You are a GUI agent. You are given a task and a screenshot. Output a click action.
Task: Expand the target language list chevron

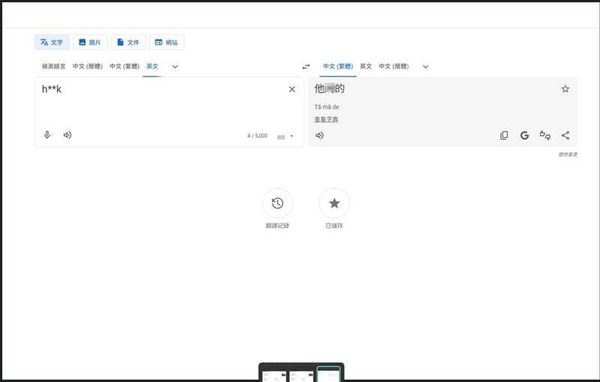click(x=425, y=67)
